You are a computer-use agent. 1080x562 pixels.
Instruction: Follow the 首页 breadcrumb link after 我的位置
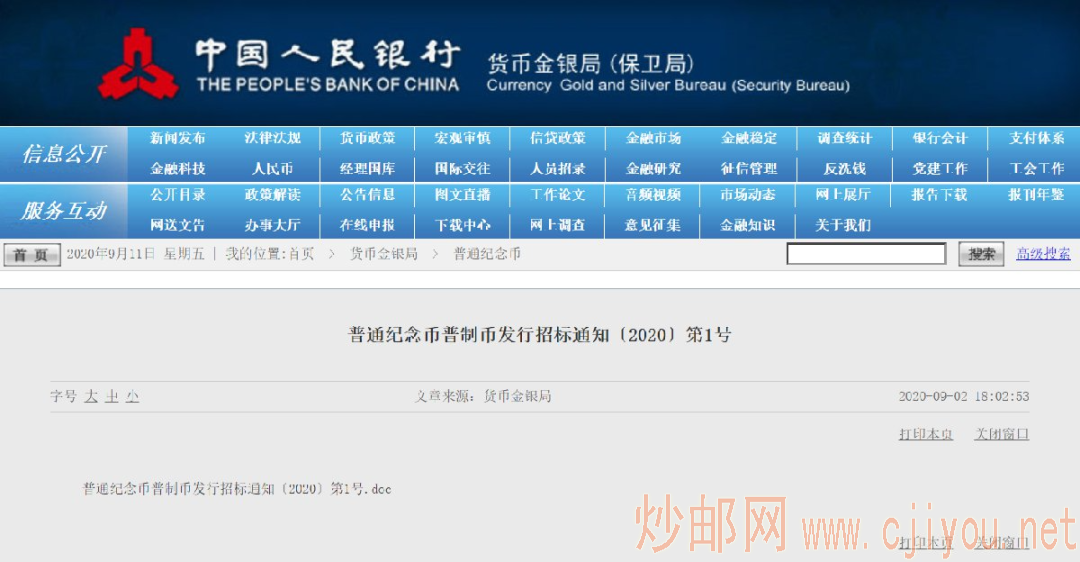[x=302, y=254]
